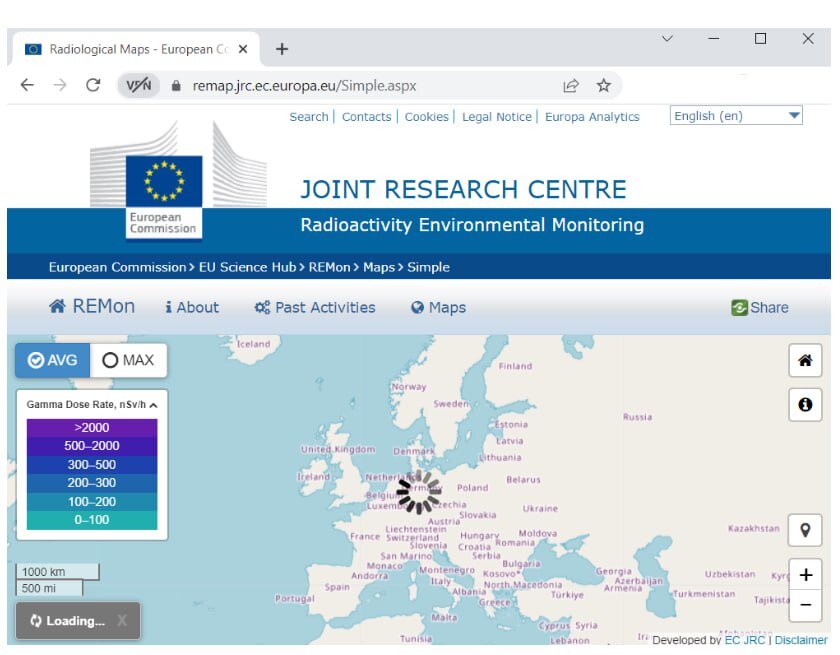Click the padlock site info icon

(176, 86)
